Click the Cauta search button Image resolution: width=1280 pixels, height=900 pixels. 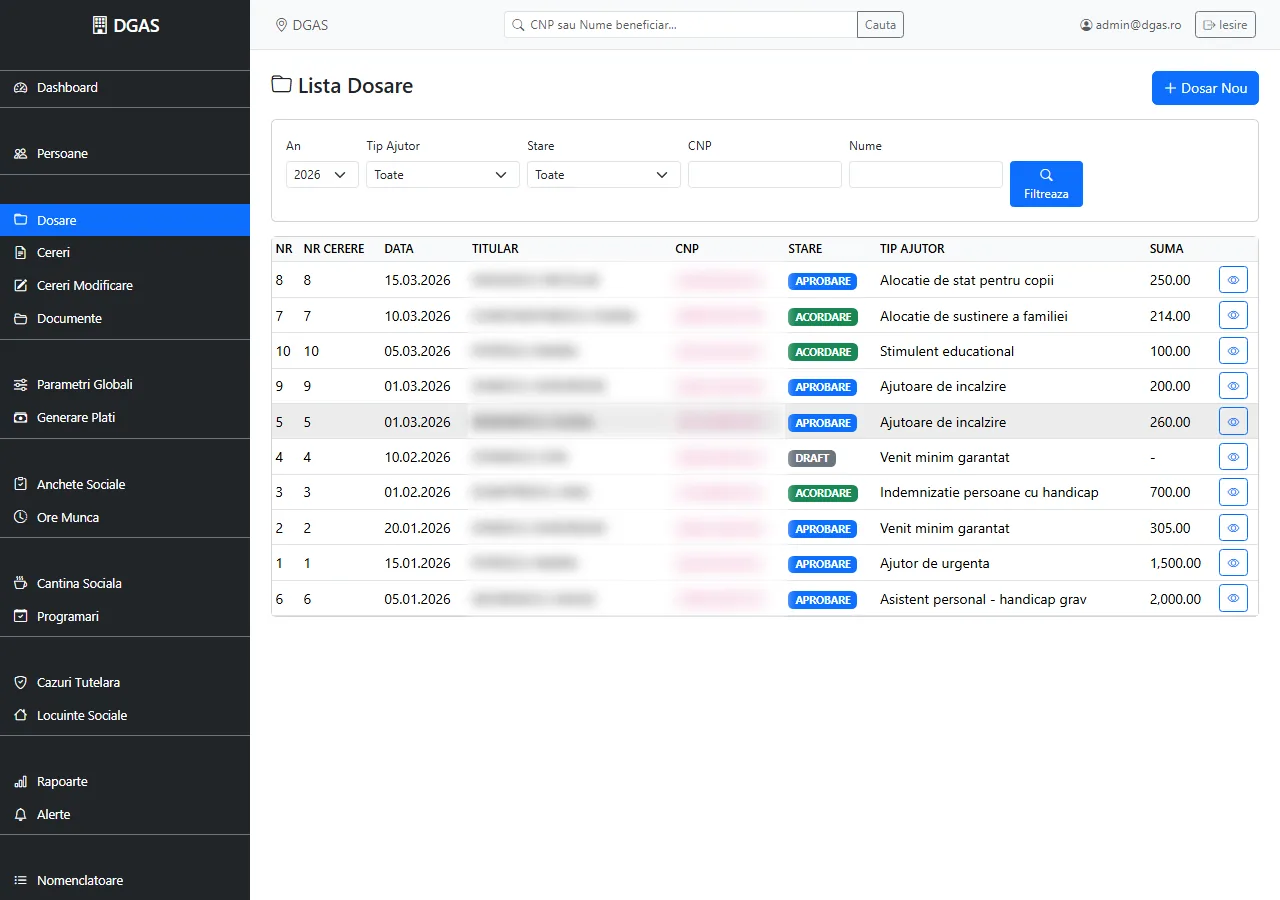point(880,25)
